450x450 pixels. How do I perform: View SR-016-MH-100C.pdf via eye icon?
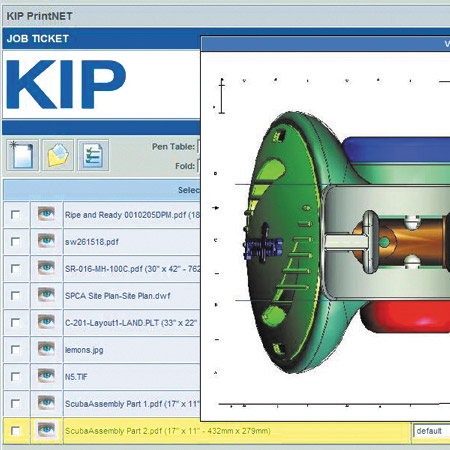click(46, 268)
